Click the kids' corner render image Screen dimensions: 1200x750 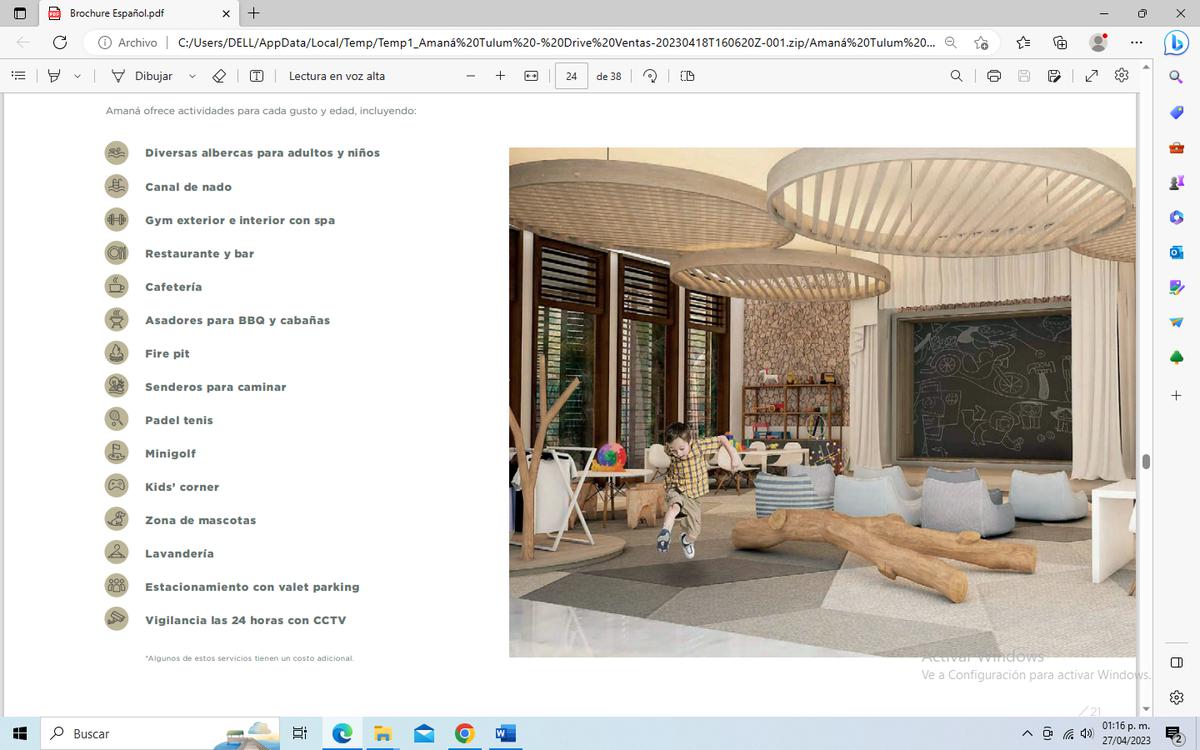(822, 402)
